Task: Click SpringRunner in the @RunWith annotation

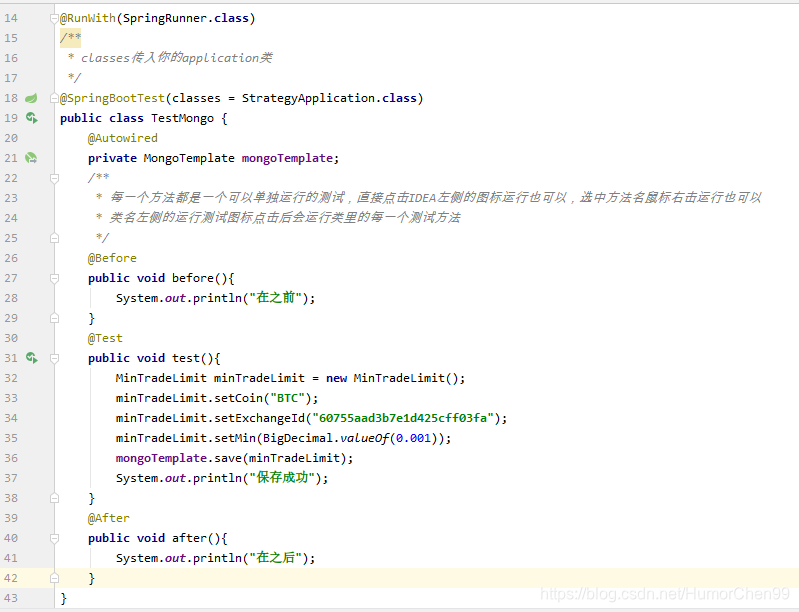Action: tap(165, 18)
